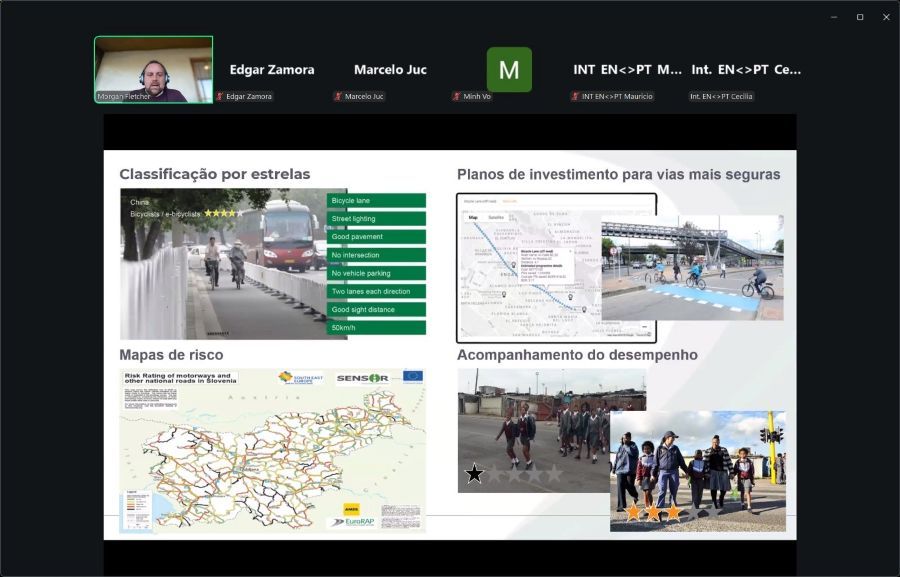Click the green '50km/h' label
Screen dimensions: 900x577
[x=376, y=328]
